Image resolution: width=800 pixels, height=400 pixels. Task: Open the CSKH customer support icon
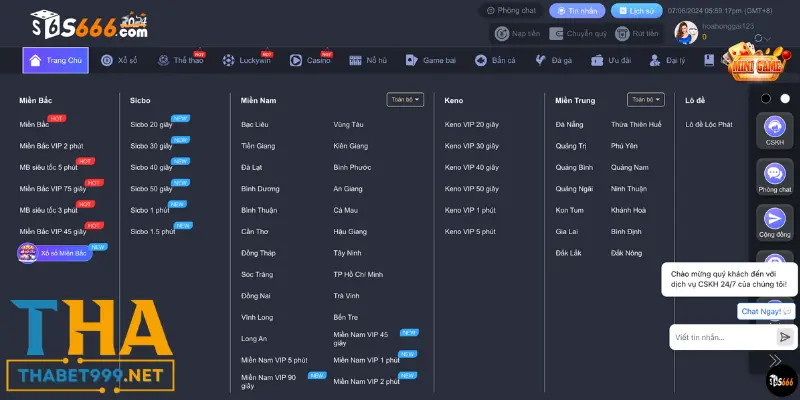click(x=773, y=128)
